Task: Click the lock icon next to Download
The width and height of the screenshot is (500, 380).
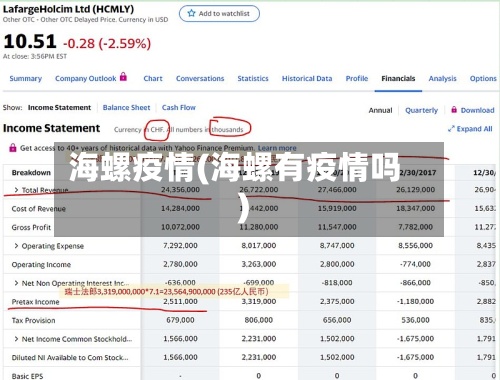Action: [x=454, y=109]
